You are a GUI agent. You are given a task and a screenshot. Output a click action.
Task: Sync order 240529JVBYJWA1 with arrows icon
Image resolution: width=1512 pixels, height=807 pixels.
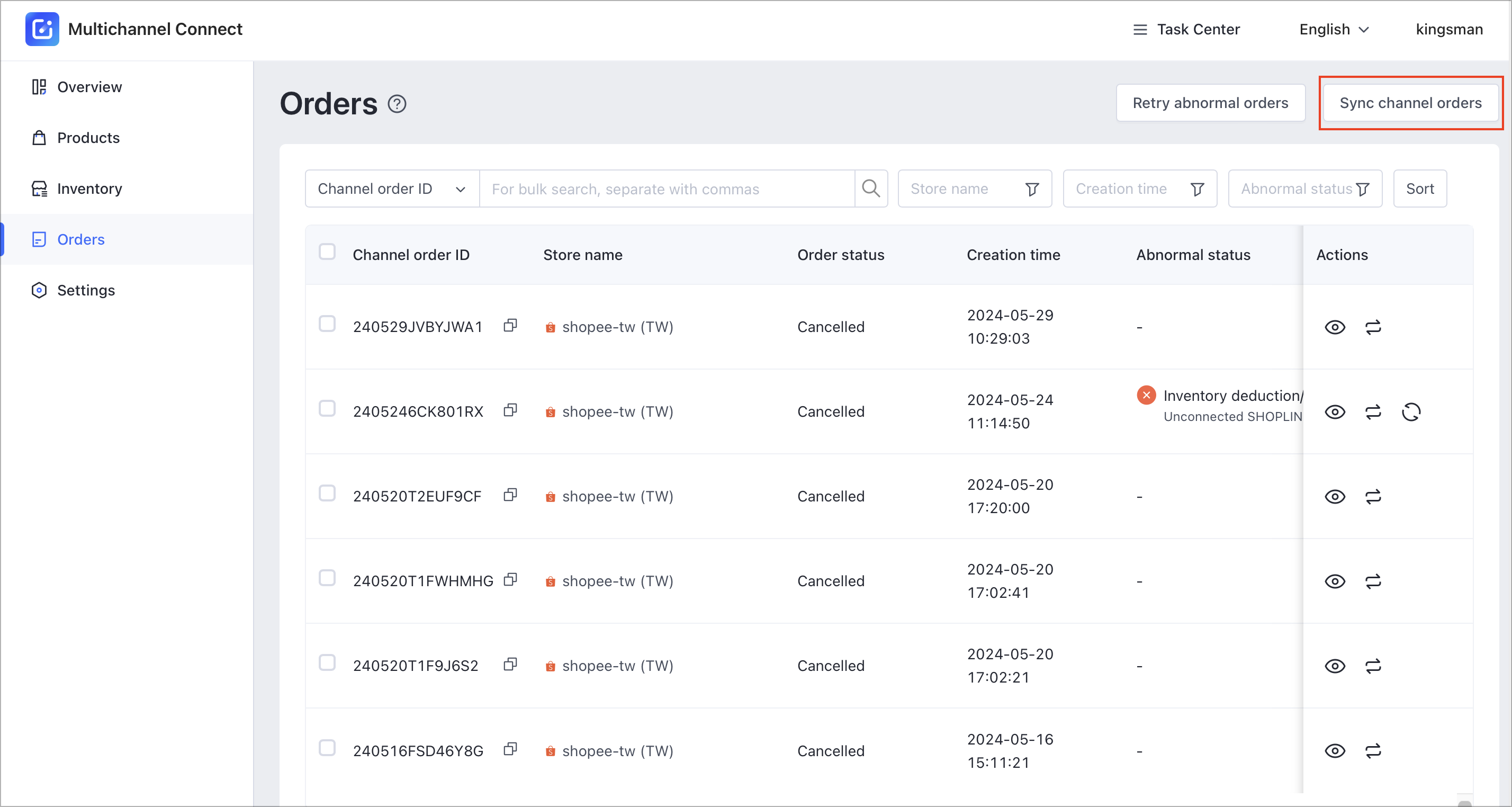(x=1373, y=327)
